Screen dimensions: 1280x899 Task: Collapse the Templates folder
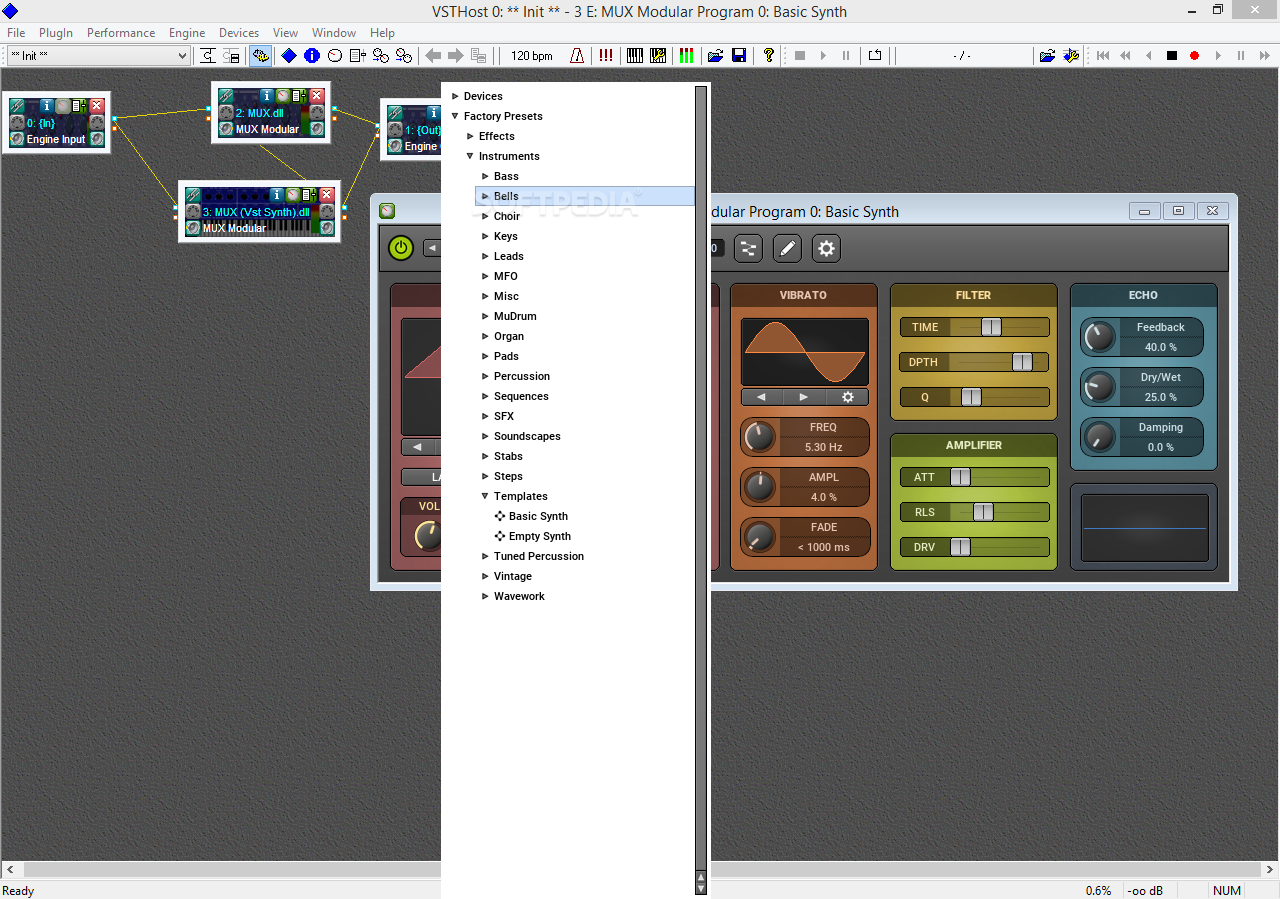(485, 496)
